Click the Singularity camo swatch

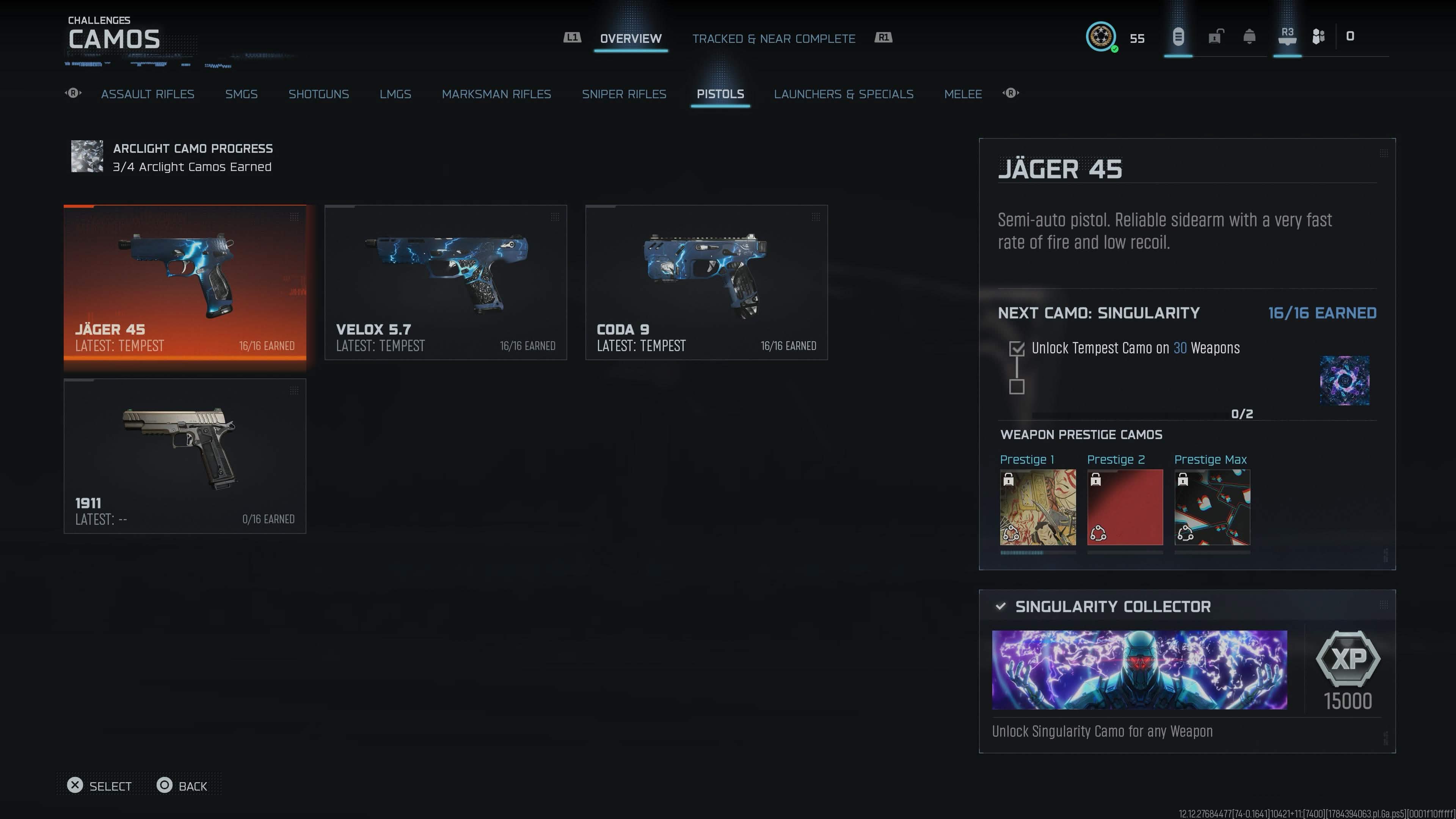(1345, 380)
